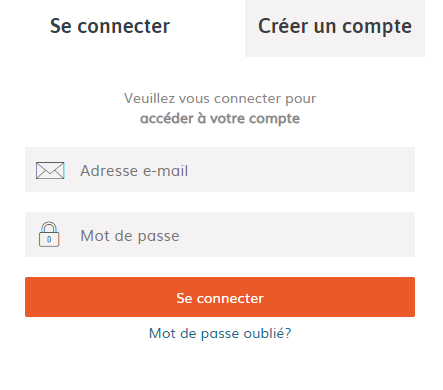Place cursor in the password box
Viewport: 443px width, 390px height.
(x=220, y=234)
